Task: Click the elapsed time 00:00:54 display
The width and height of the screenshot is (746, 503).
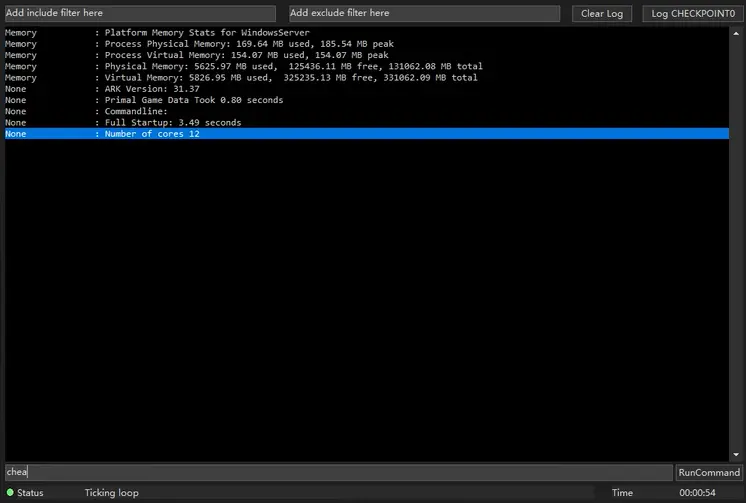Action: 696,493
